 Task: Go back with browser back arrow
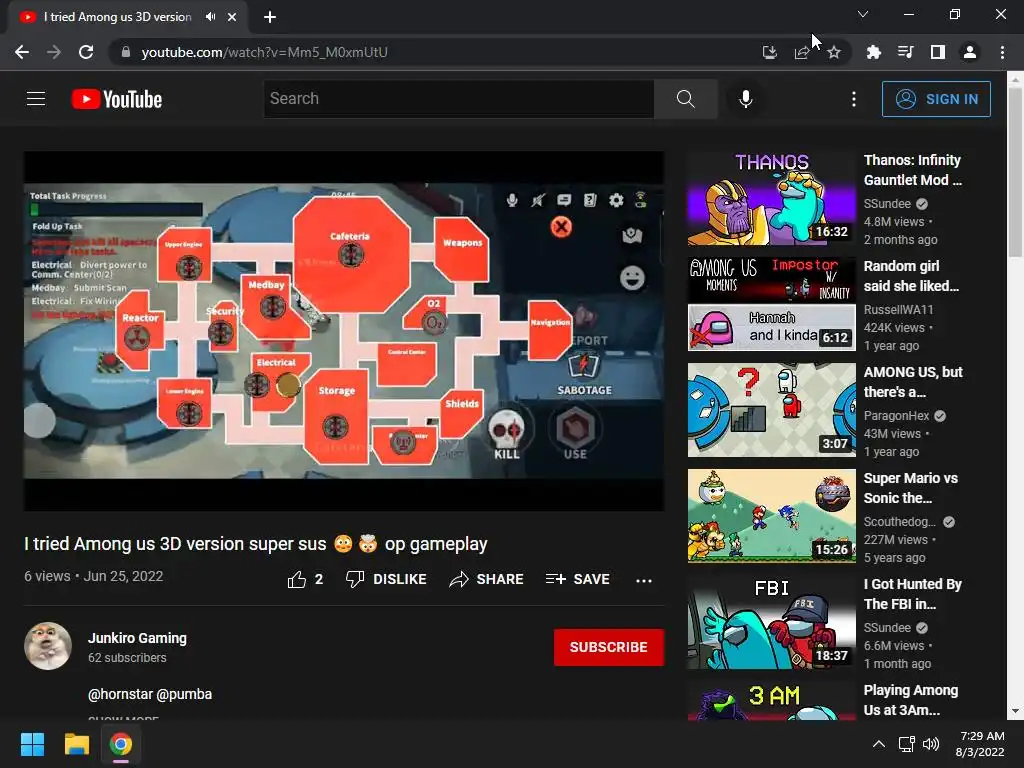pos(22,52)
